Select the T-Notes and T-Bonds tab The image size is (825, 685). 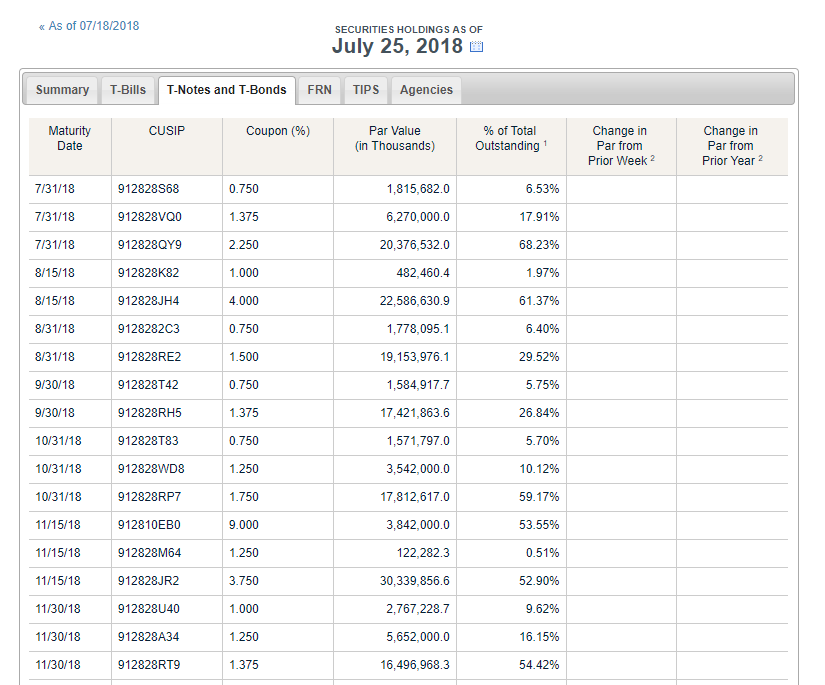click(226, 90)
